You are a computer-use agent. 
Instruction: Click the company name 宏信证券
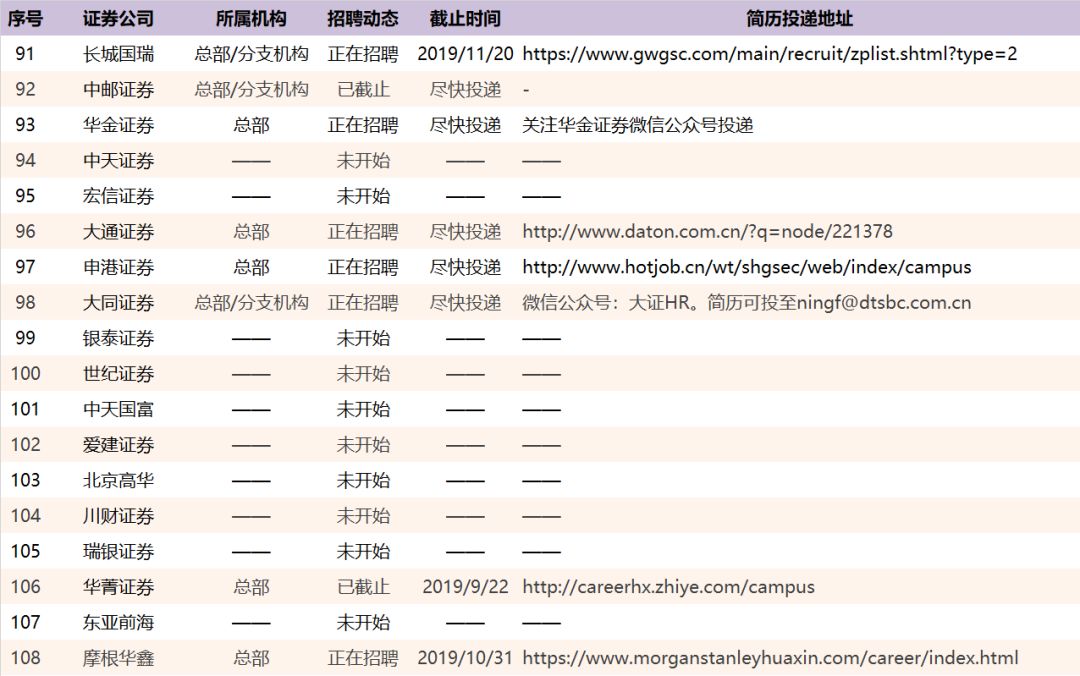click(118, 196)
